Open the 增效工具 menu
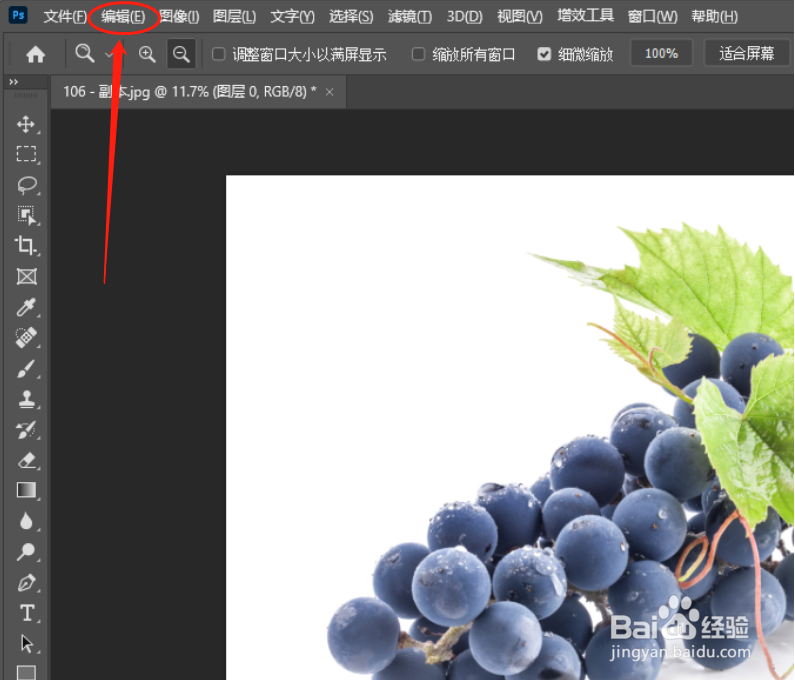Screen dimensions: 795x680 (585, 16)
